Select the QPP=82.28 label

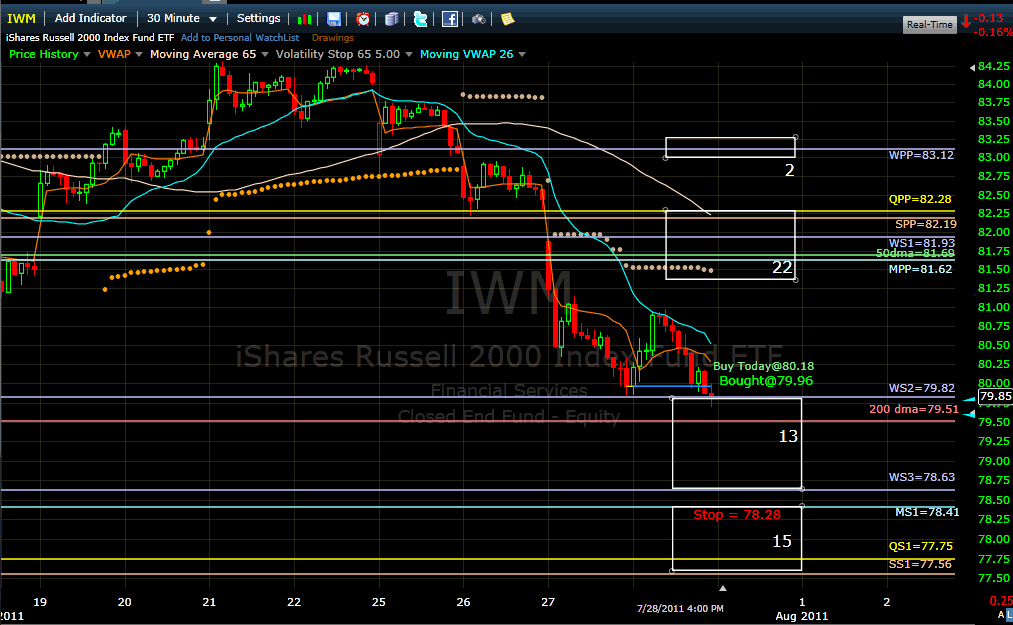pos(920,199)
